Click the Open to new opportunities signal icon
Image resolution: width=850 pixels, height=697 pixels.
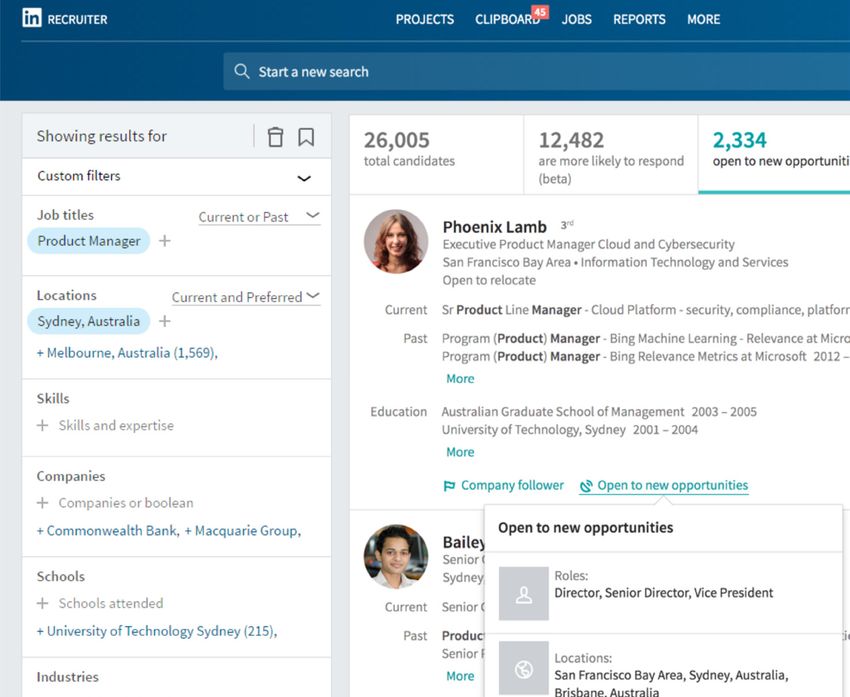pyautogui.click(x=586, y=486)
